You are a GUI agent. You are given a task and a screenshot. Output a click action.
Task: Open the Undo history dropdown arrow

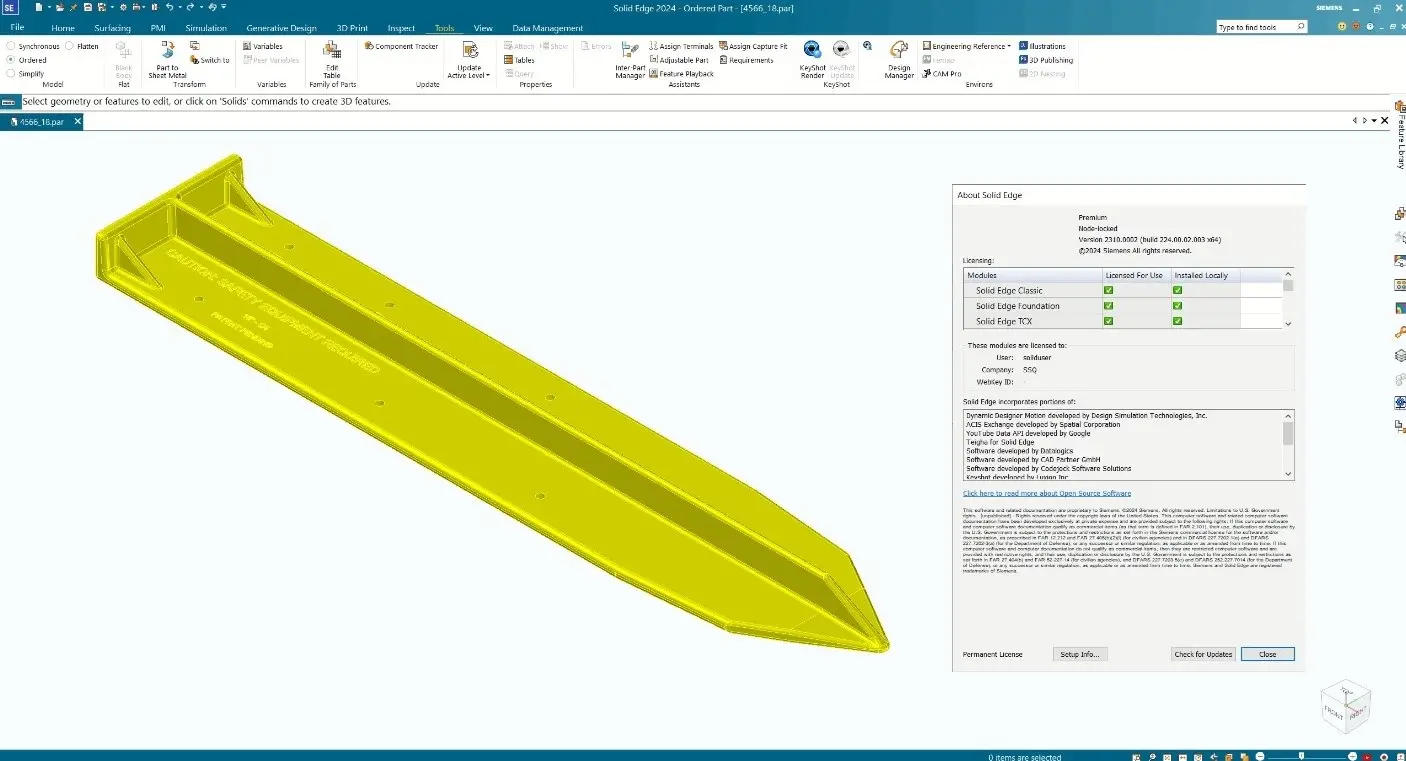click(180, 7)
